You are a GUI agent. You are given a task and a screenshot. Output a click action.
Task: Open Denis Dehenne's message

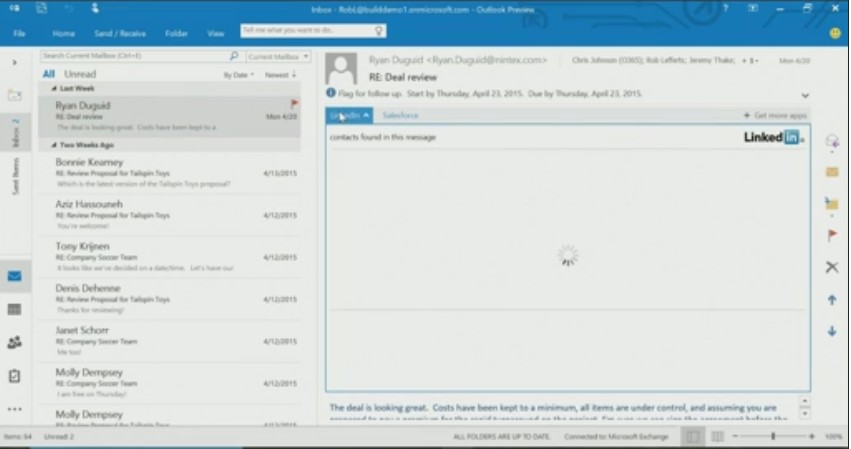[169, 299]
